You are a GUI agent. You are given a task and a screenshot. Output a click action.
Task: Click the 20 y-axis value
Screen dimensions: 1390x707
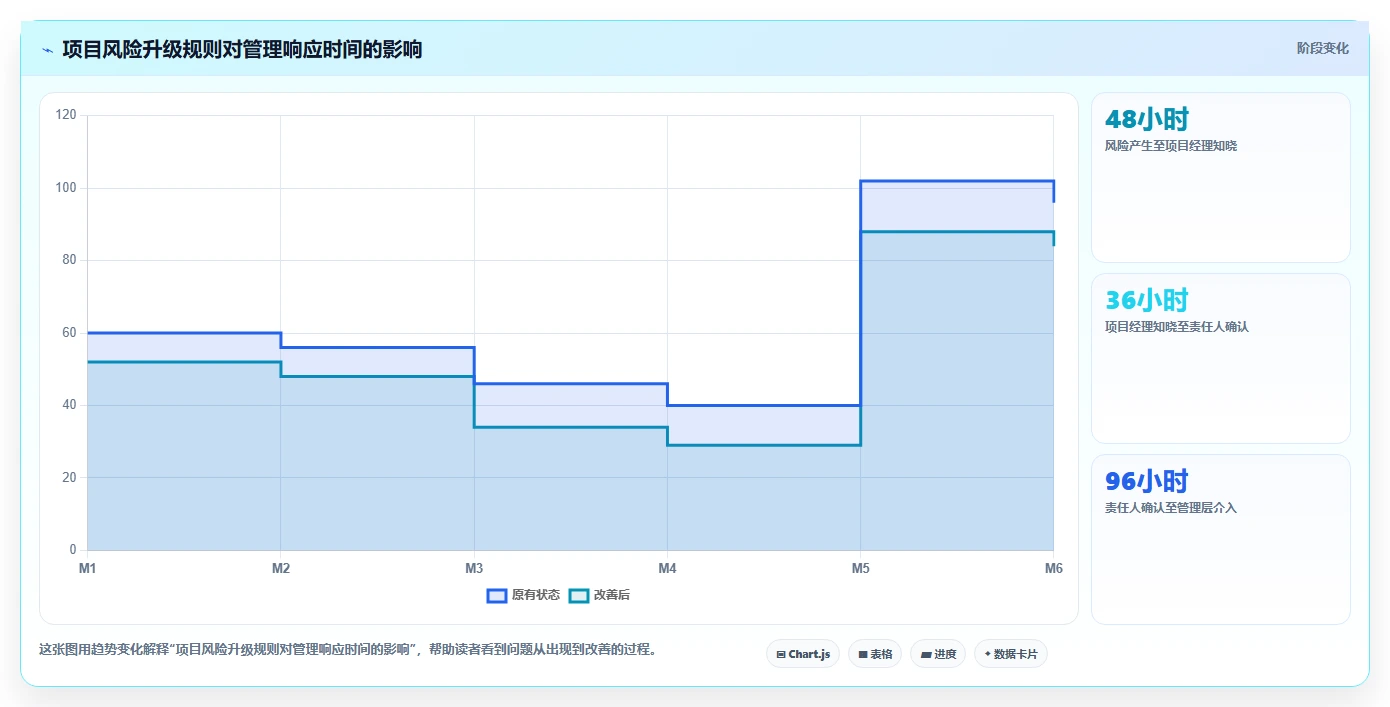(69, 478)
